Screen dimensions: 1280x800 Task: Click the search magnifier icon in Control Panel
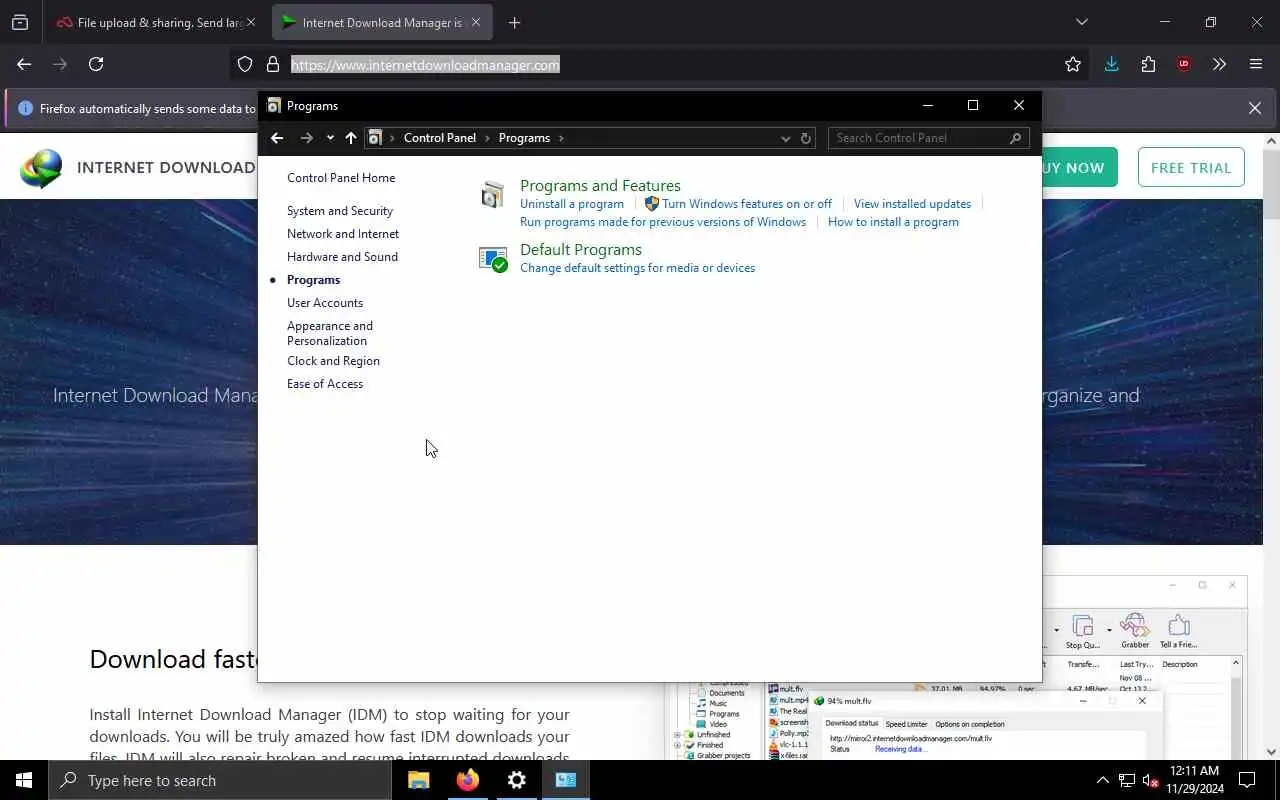tap(1016, 138)
